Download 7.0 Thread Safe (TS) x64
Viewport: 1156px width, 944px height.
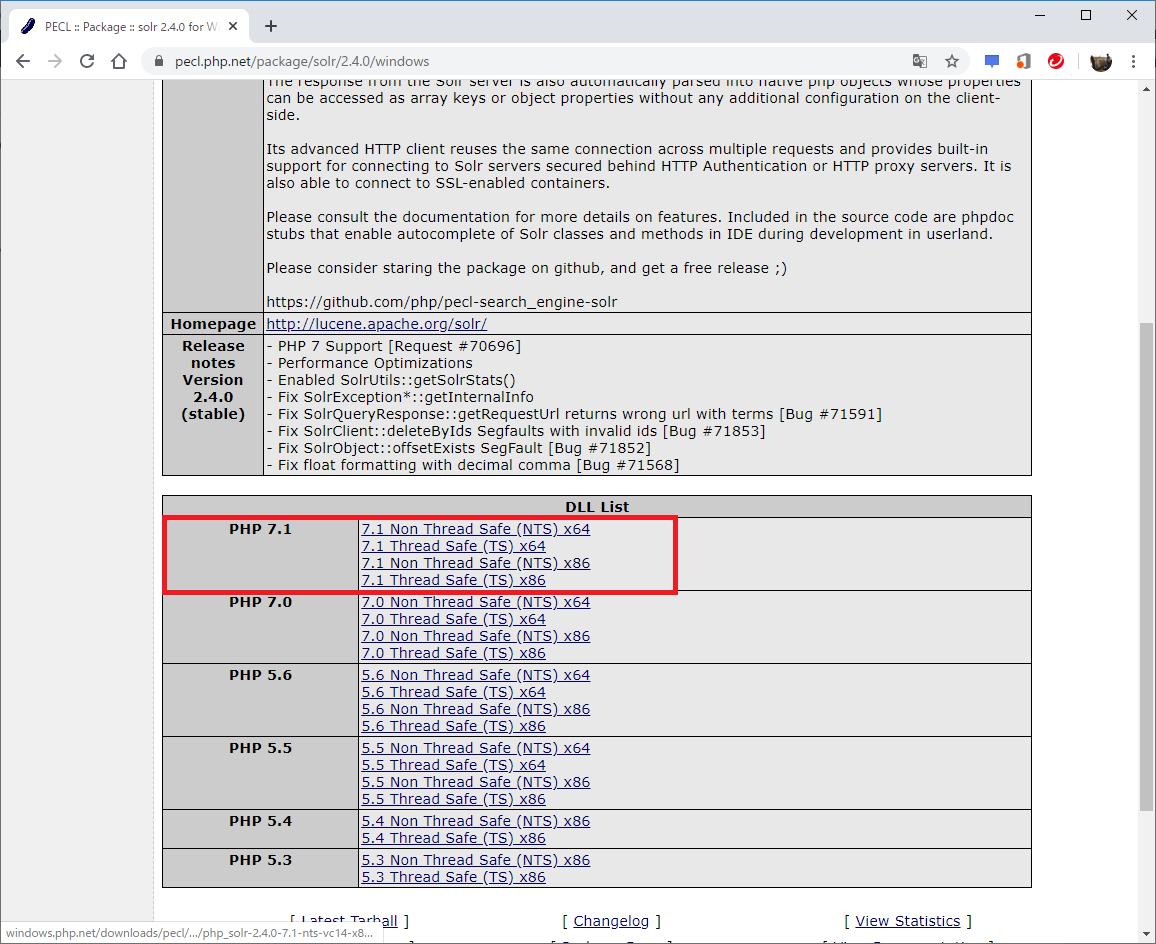click(453, 619)
